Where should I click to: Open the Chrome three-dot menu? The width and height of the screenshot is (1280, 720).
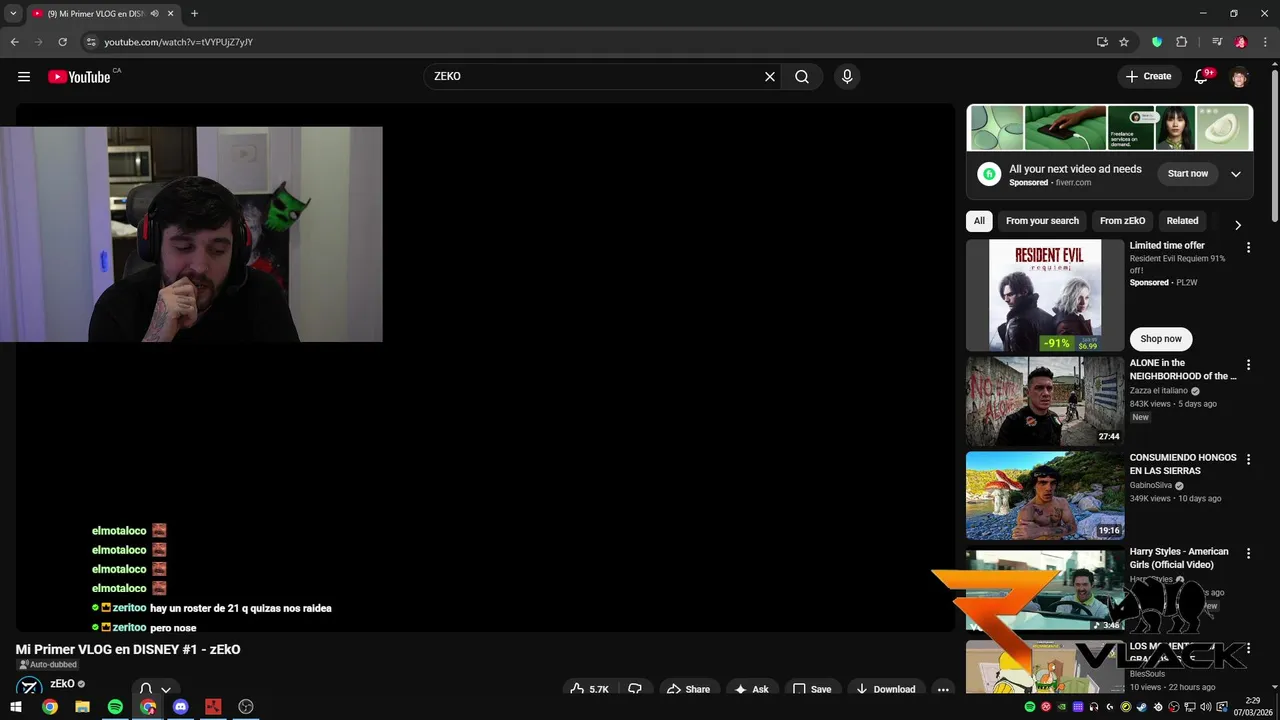pyautogui.click(x=1265, y=42)
